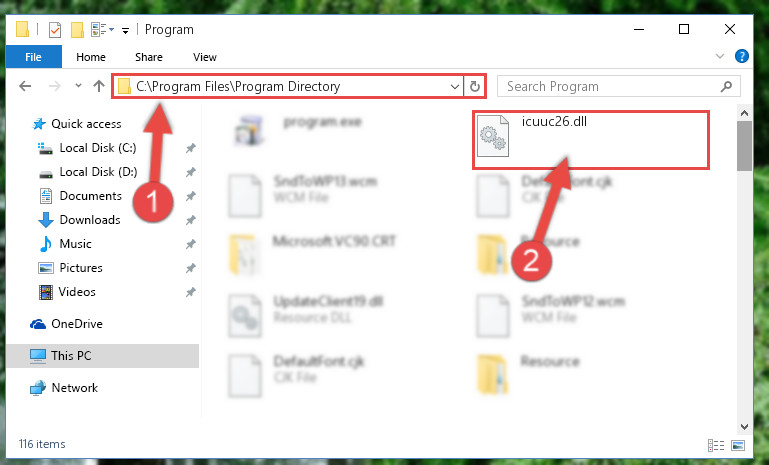Unpin Documents using its pin icon
The width and height of the screenshot is (769, 465).
point(191,196)
